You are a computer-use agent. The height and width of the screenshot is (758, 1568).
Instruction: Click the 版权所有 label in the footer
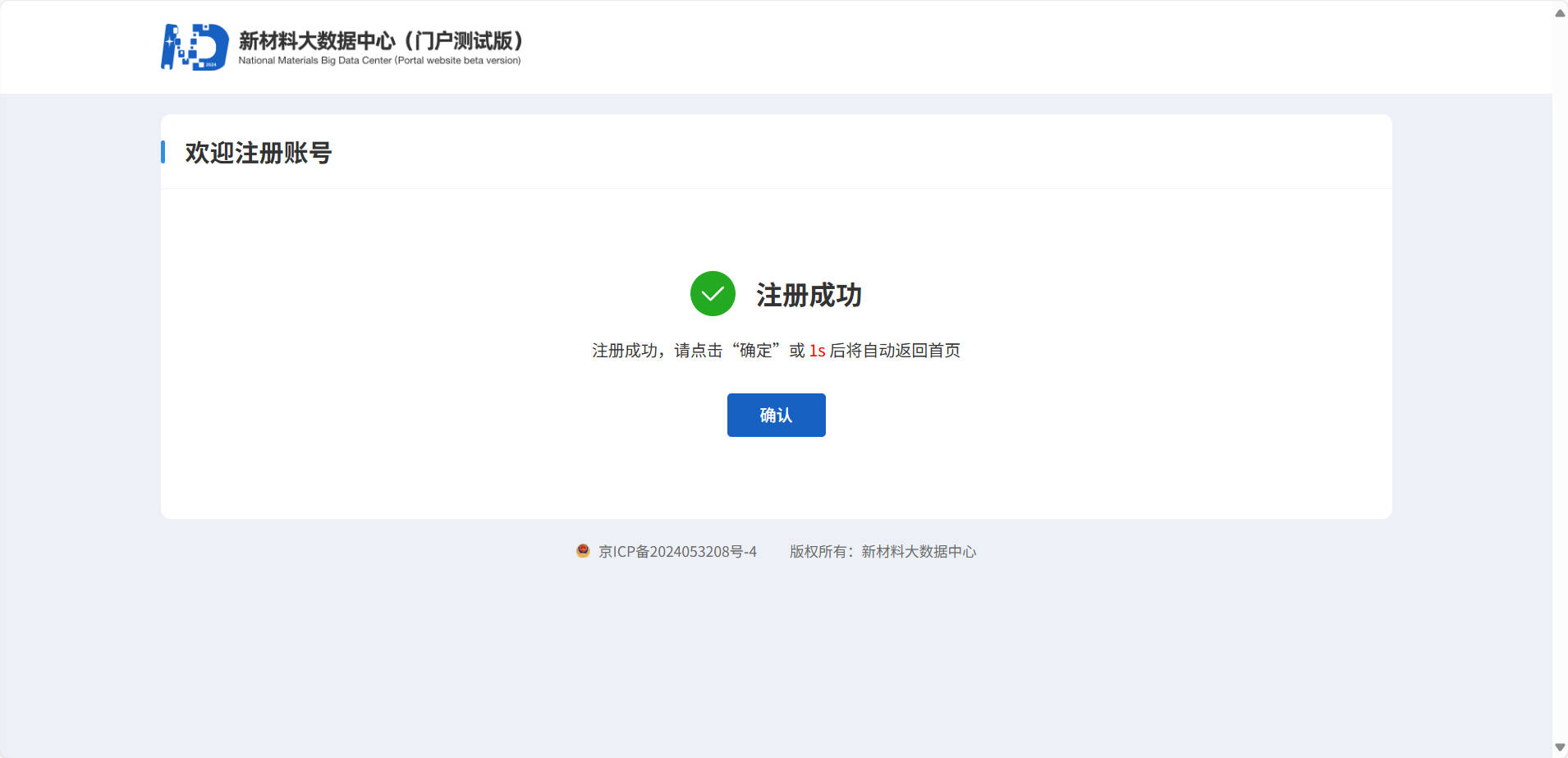tap(818, 552)
